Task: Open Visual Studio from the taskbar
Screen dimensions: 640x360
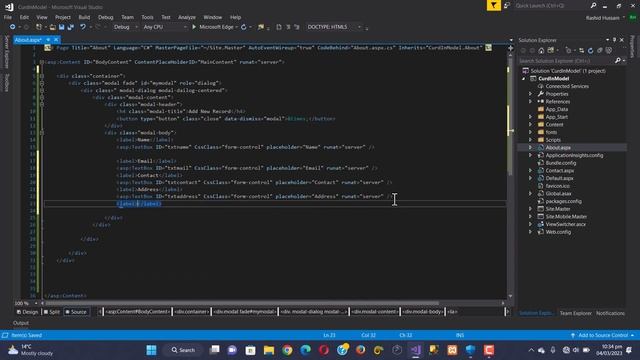Action: (416, 350)
